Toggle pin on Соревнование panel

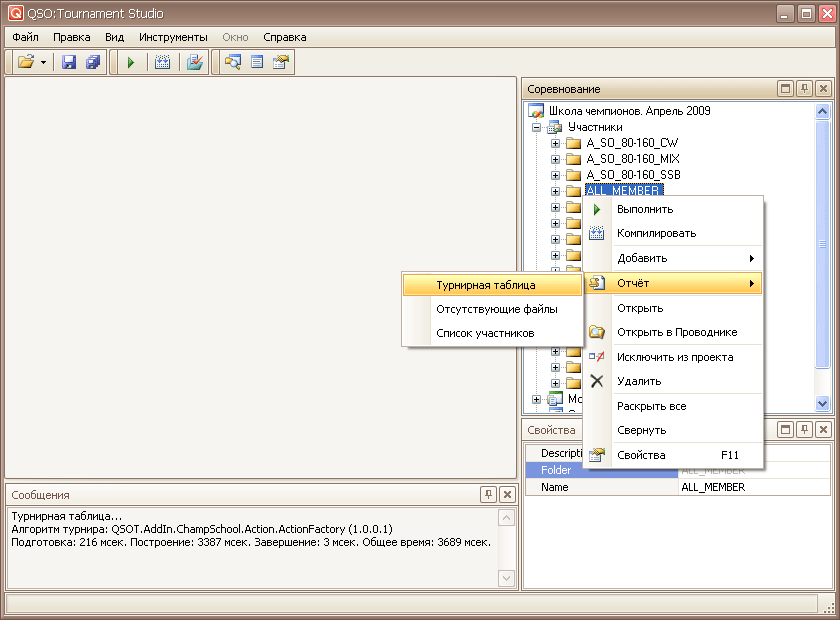coord(804,89)
